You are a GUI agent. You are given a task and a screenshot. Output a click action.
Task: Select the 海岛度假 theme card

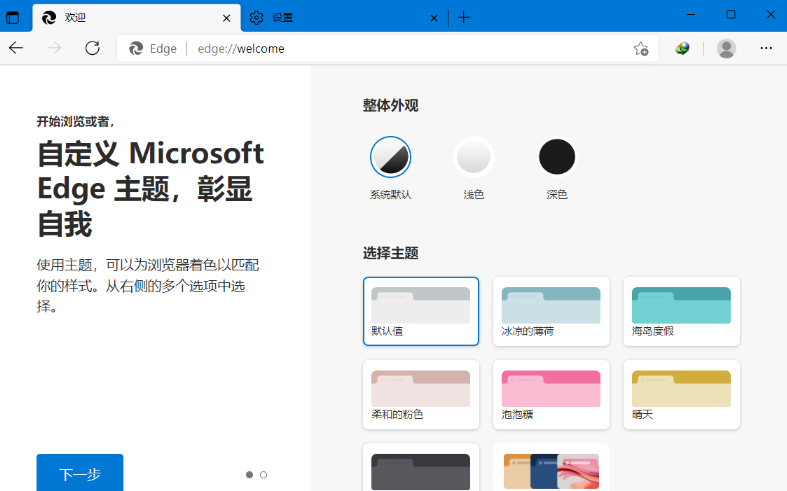coord(682,311)
